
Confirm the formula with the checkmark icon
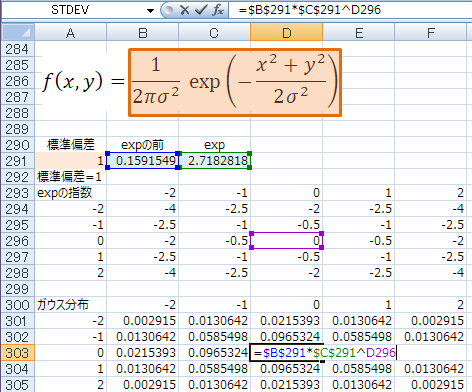click(x=201, y=10)
